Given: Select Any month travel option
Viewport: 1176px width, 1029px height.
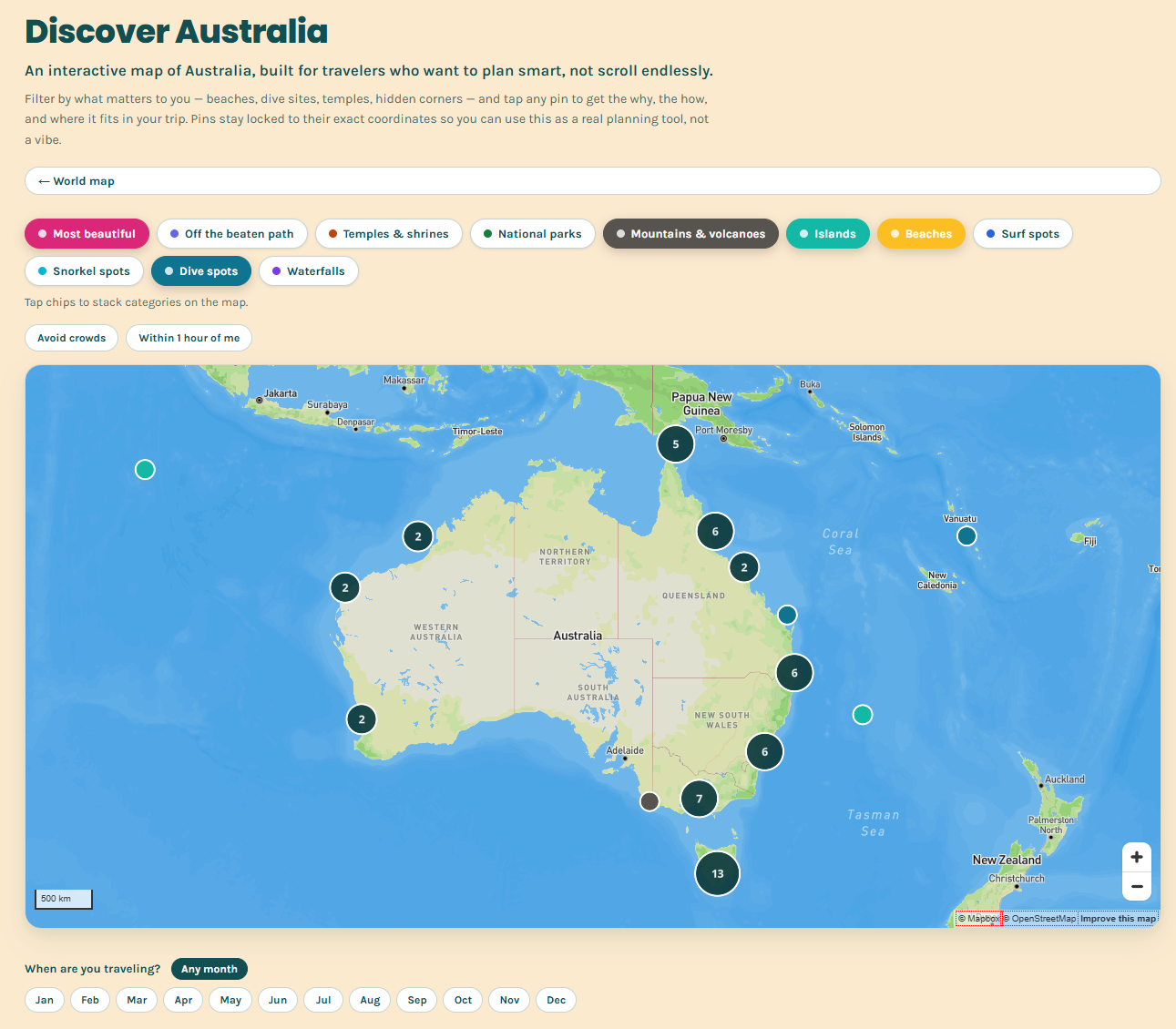Looking at the screenshot, I should pyautogui.click(x=210, y=969).
